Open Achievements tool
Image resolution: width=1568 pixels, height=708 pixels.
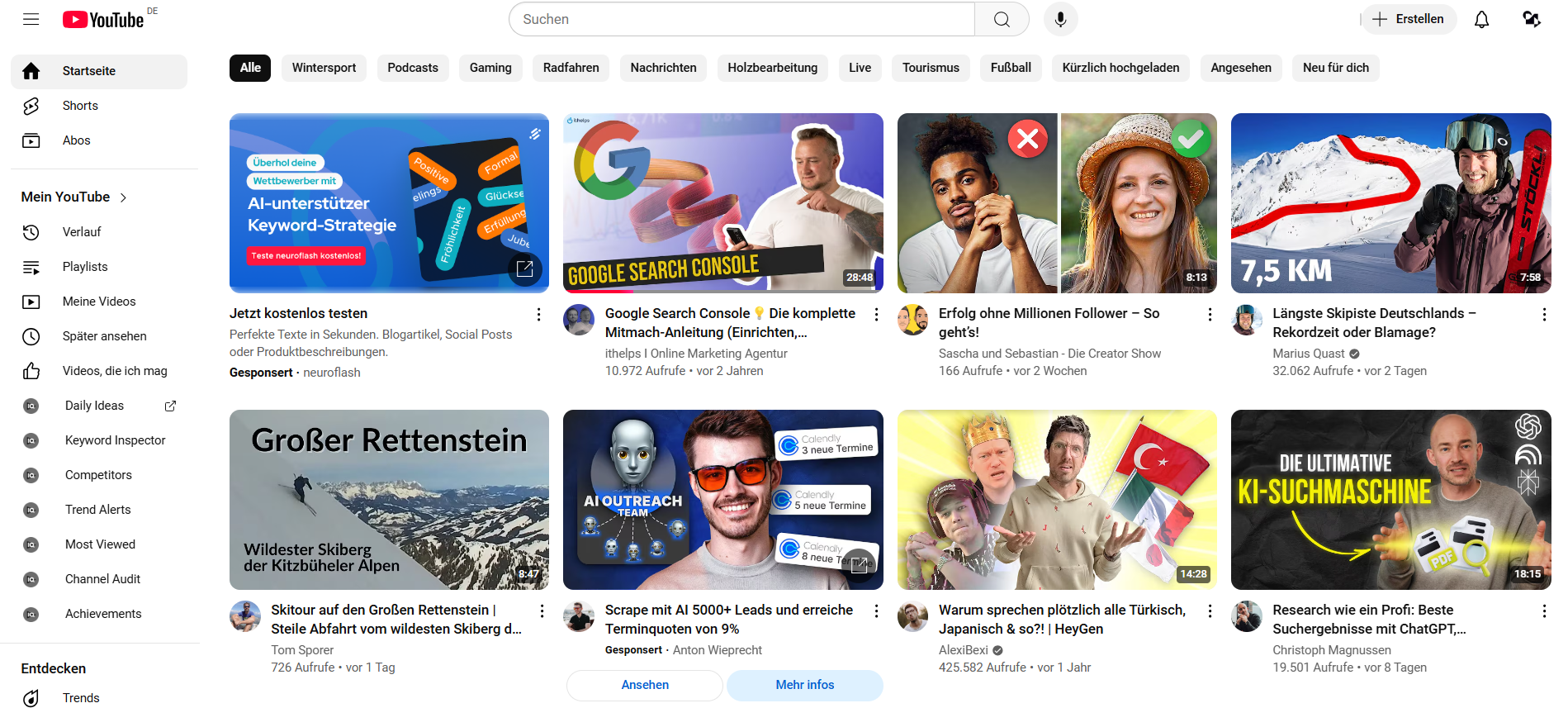pos(99,614)
